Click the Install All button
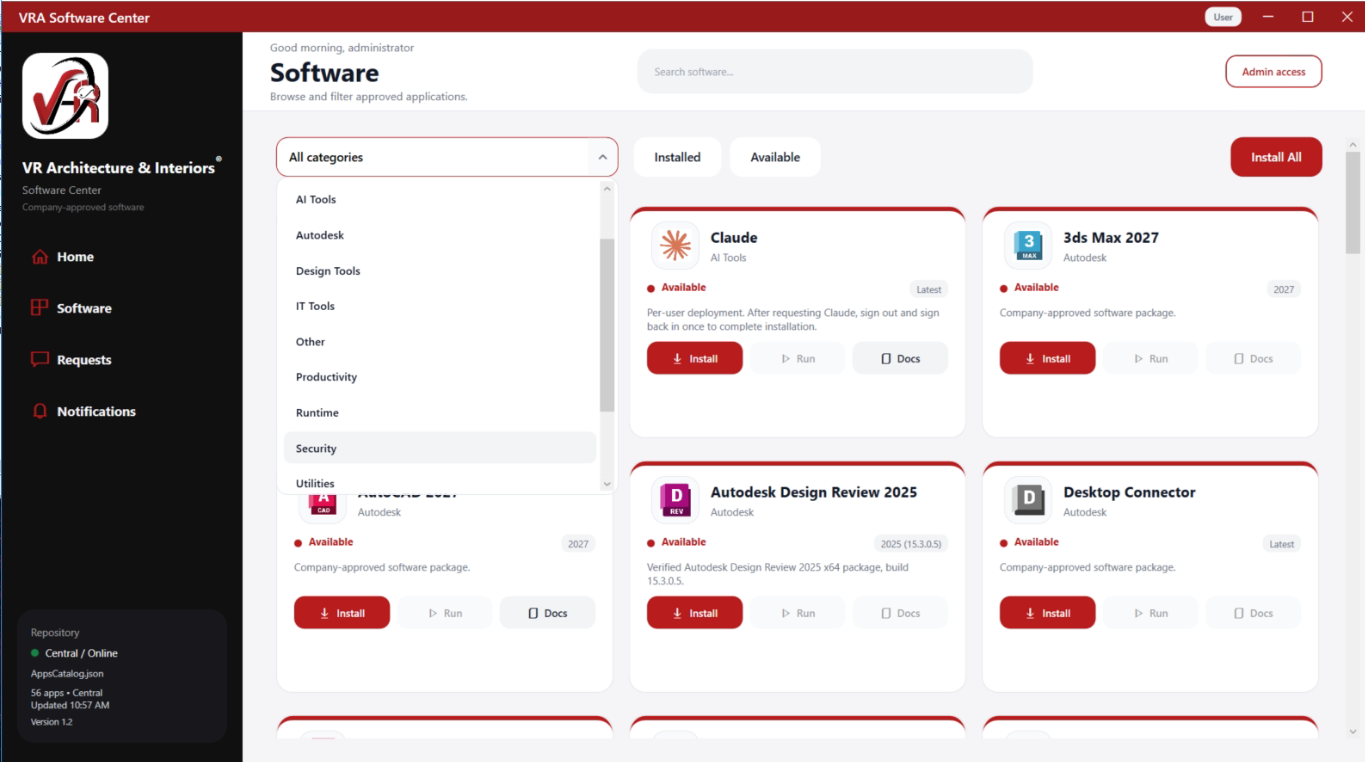The image size is (1365, 762). pyautogui.click(x=1276, y=157)
